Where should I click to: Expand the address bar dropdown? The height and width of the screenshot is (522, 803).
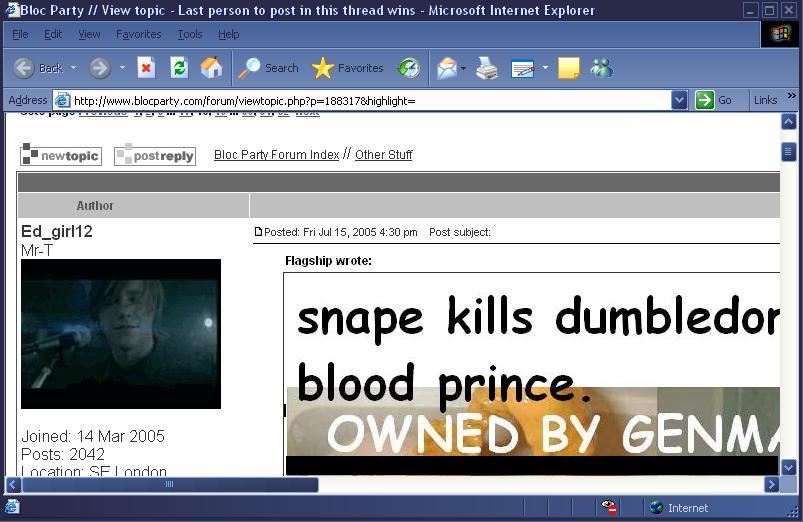tap(679, 100)
